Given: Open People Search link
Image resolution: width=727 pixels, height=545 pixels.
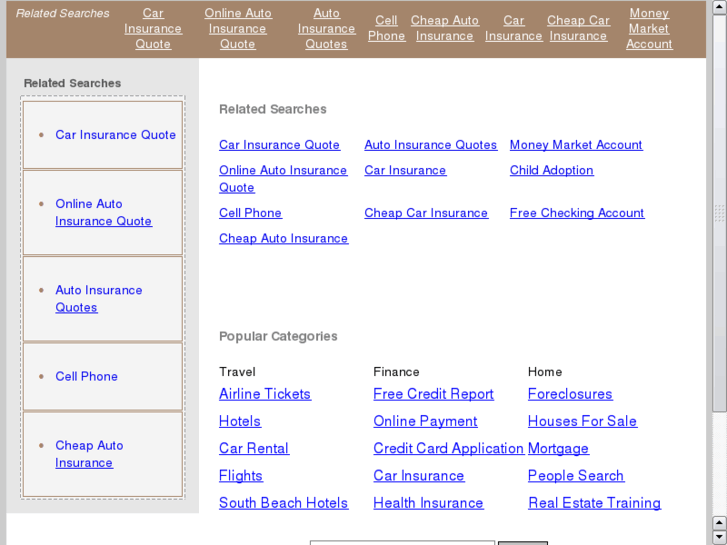Looking at the screenshot, I should click(576, 476).
